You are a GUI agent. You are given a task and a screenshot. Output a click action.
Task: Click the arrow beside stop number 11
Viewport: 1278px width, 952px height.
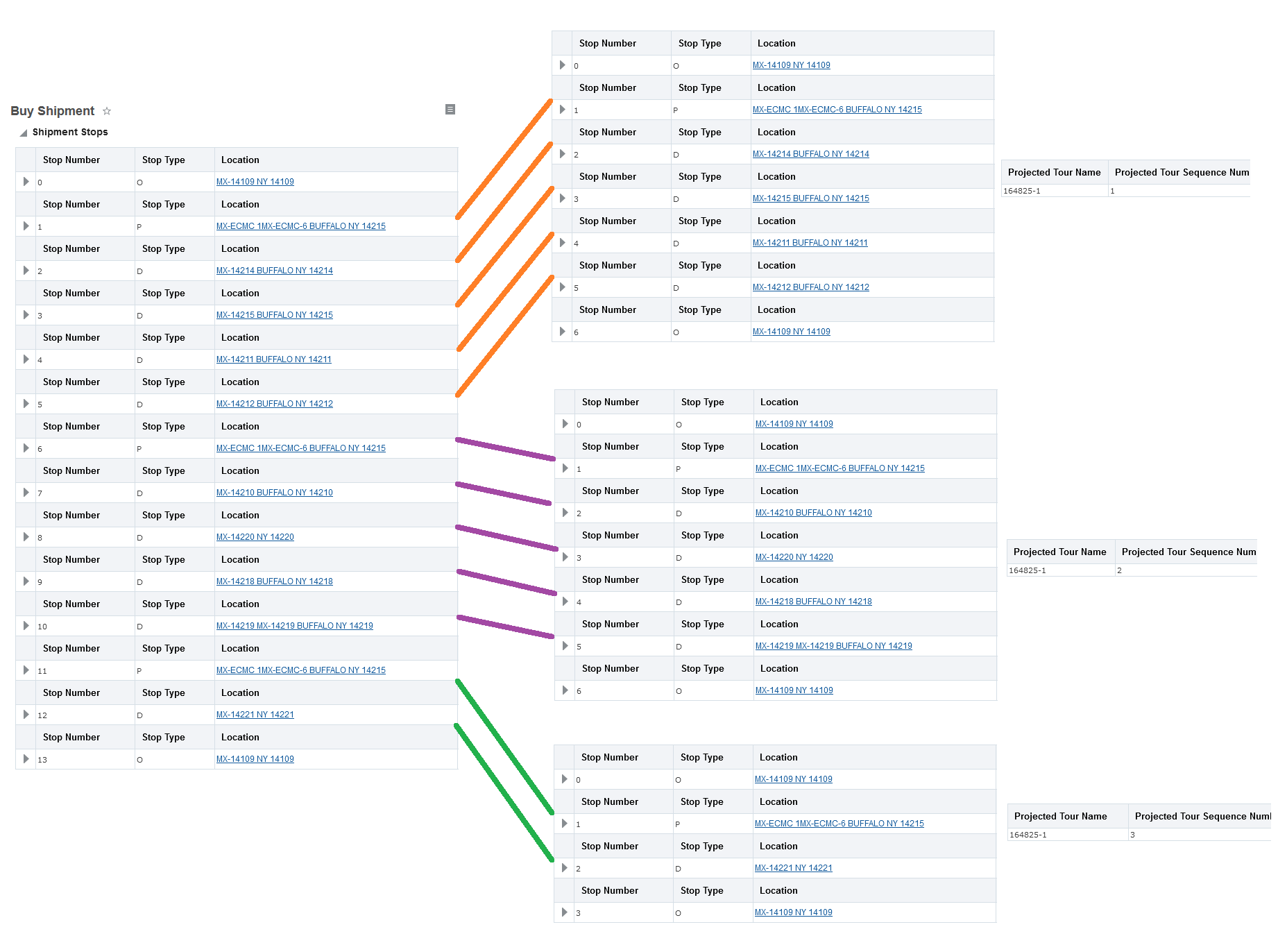(26, 670)
